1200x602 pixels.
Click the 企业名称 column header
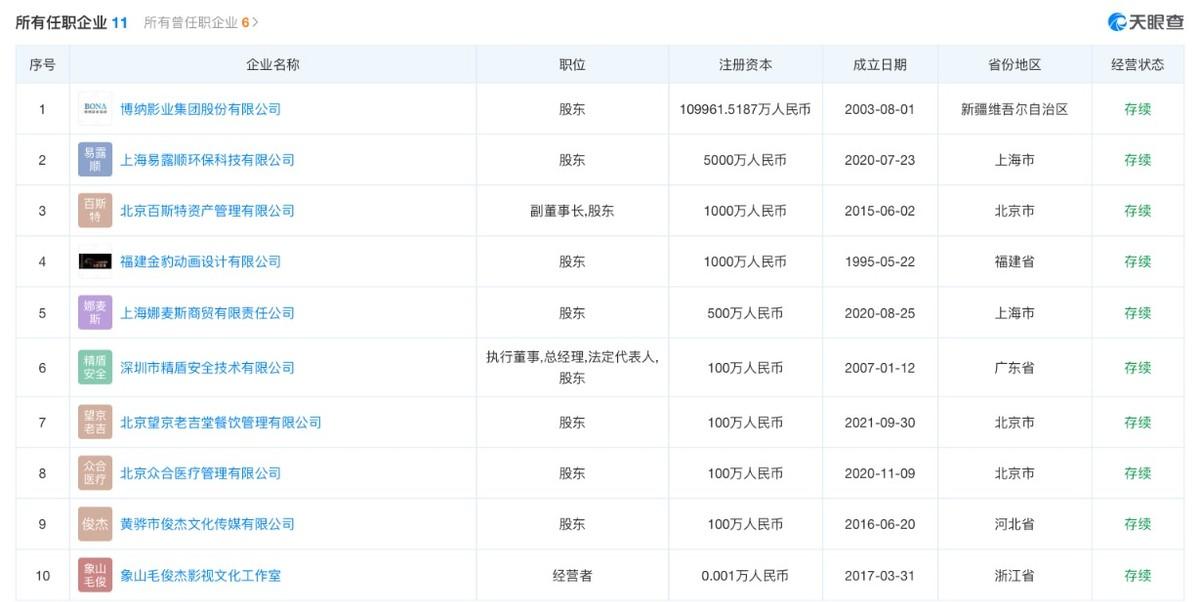coord(273,64)
